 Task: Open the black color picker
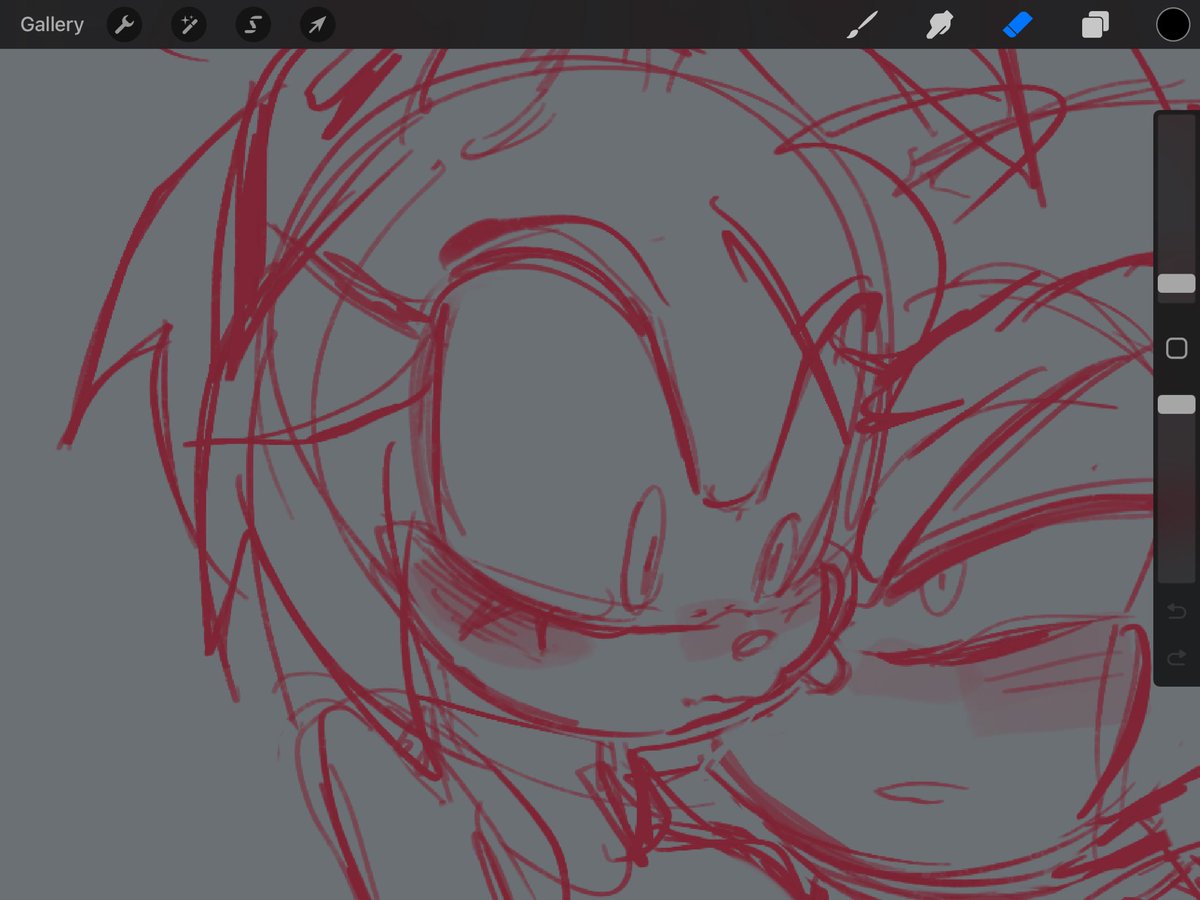point(1173,25)
